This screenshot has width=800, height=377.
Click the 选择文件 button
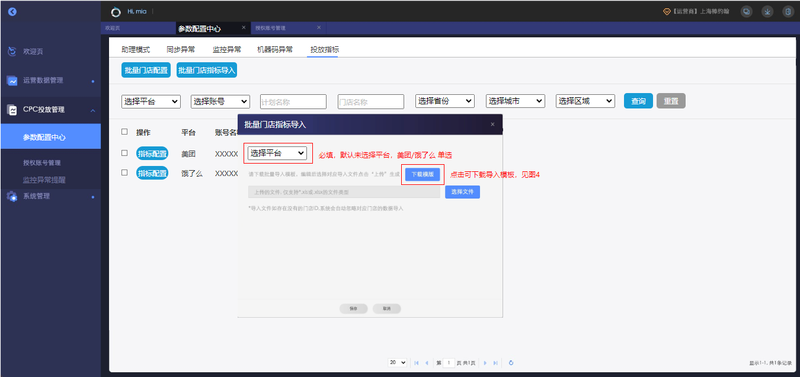[x=462, y=192]
